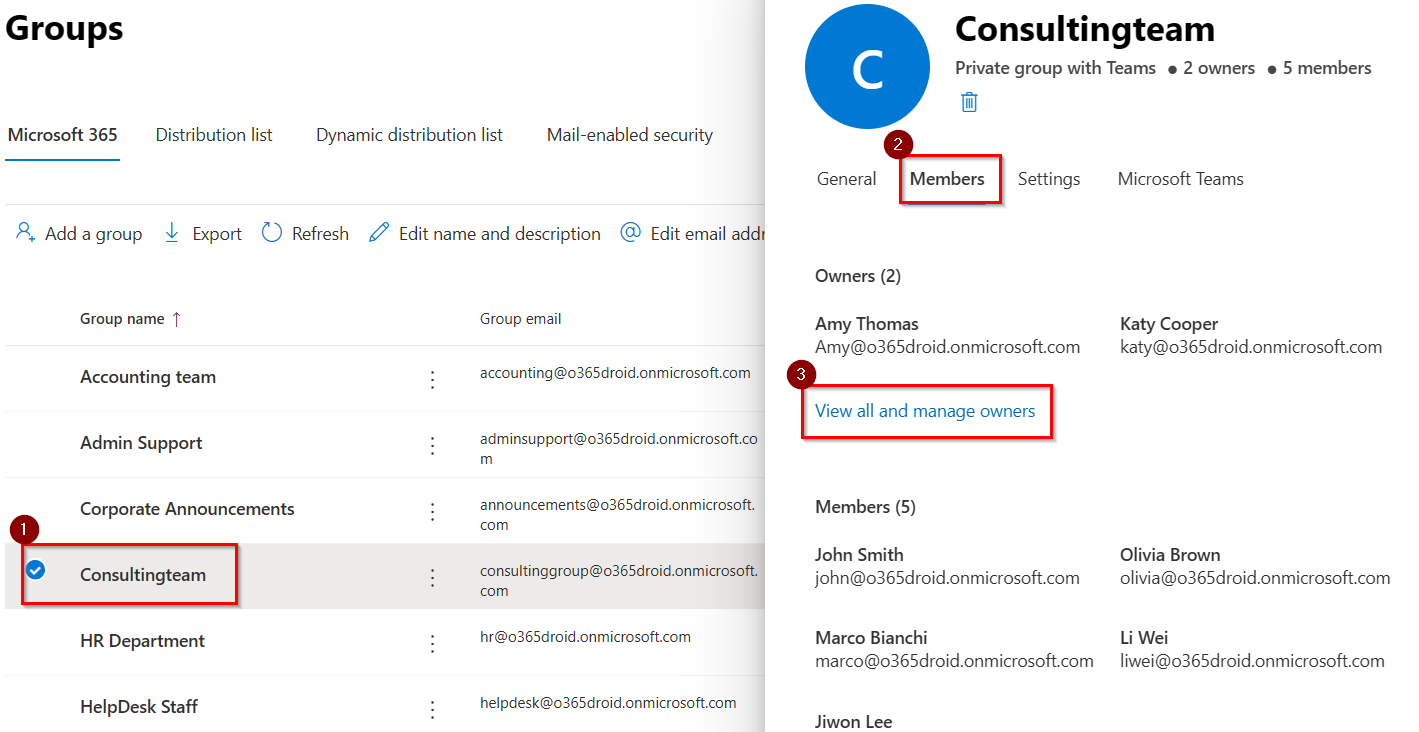Click the Consultingteam avatar circle
The image size is (1419, 732).
(866, 66)
